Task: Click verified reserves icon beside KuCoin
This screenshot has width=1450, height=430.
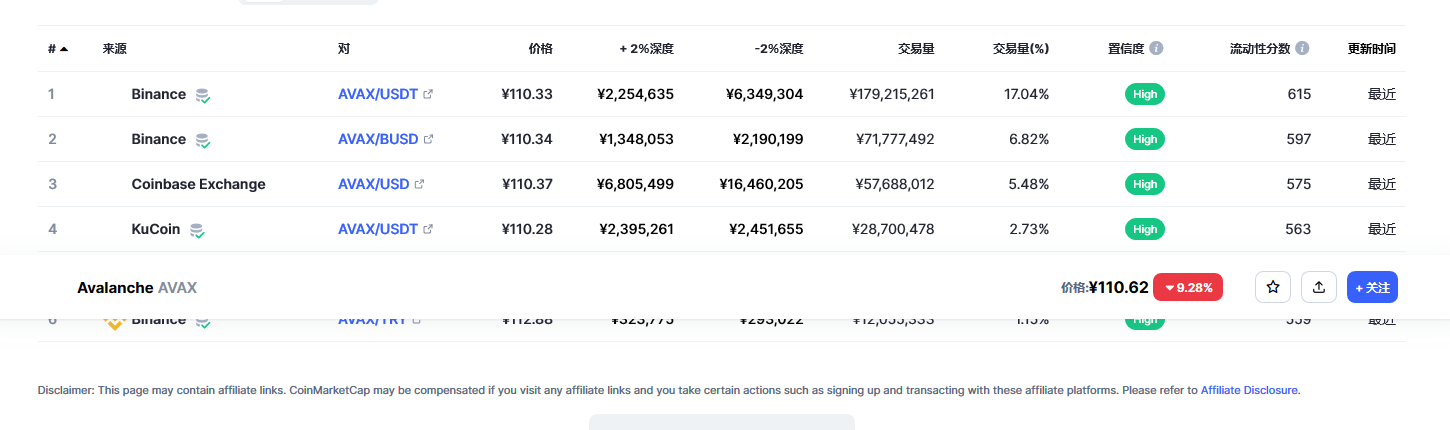Action: (198, 230)
